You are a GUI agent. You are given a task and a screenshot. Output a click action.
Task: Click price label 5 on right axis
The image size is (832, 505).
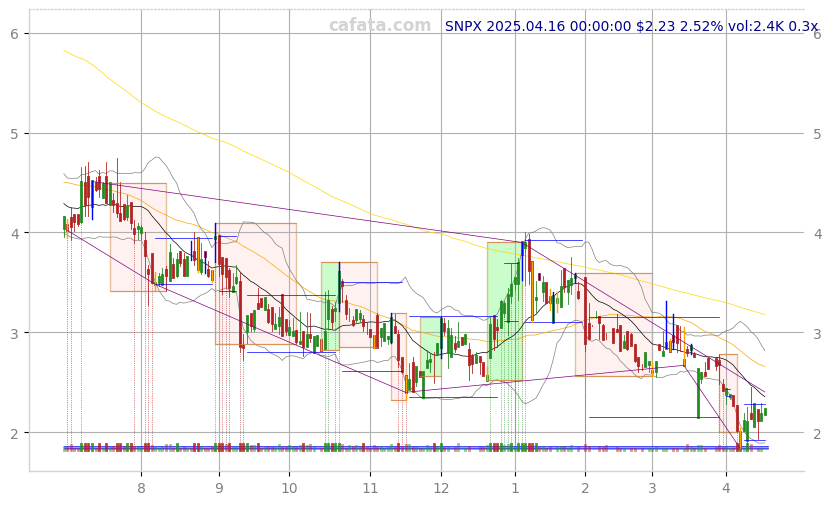click(x=817, y=134)
